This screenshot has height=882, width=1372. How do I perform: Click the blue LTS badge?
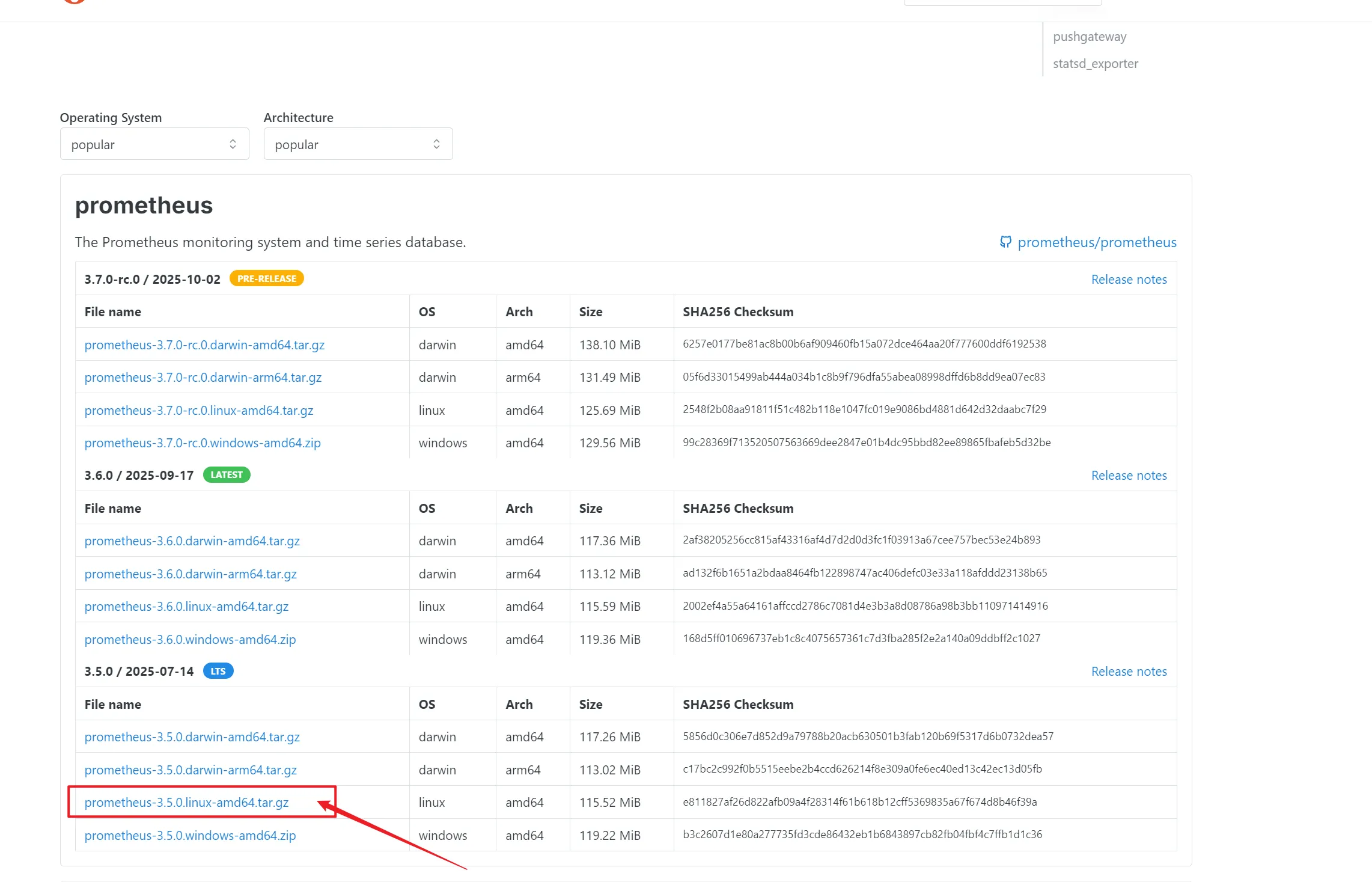coord(218,671)
